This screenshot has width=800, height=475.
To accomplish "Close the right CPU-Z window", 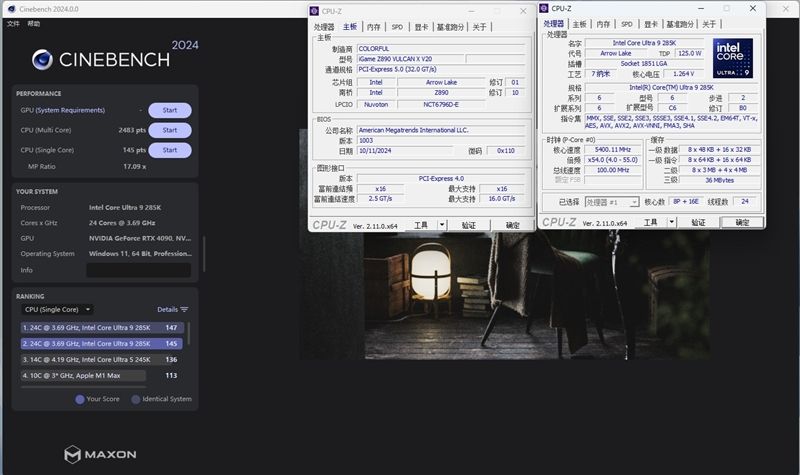I will coord(753,8).
